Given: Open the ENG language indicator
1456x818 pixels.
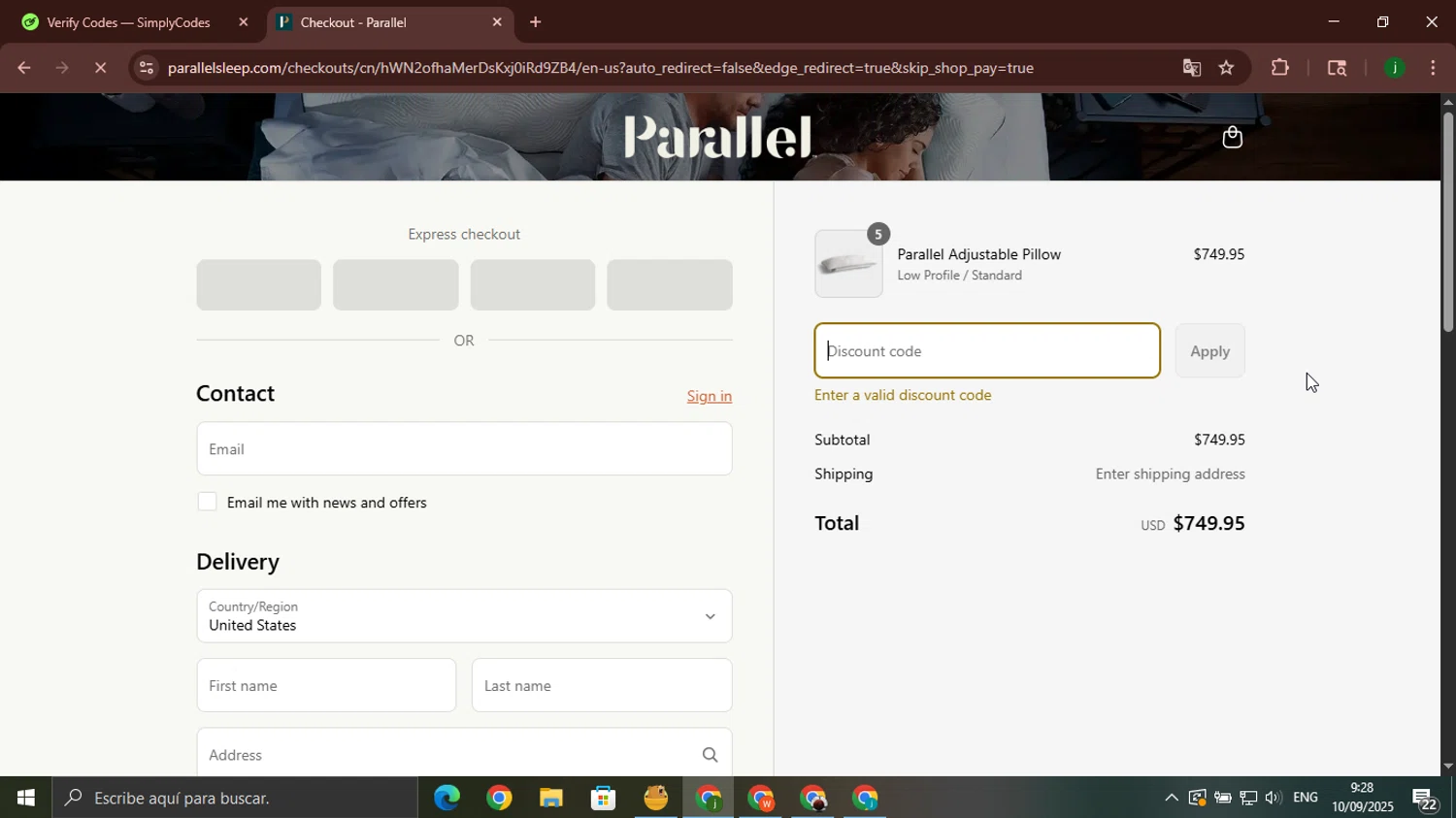Looking at the screenshot, I should (x=1306, y=798).
